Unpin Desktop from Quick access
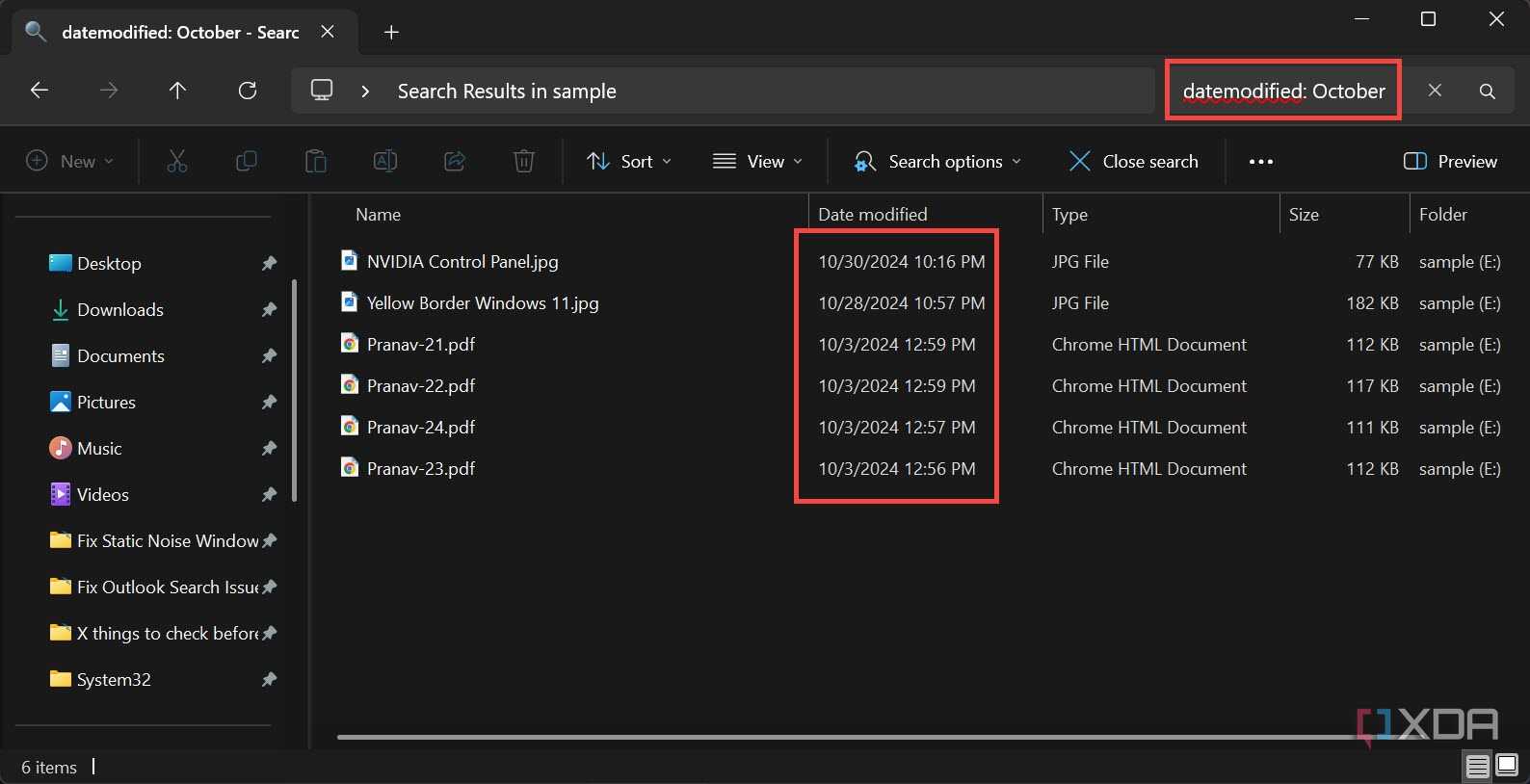The image size is (1530, 784). coord(269,263)
